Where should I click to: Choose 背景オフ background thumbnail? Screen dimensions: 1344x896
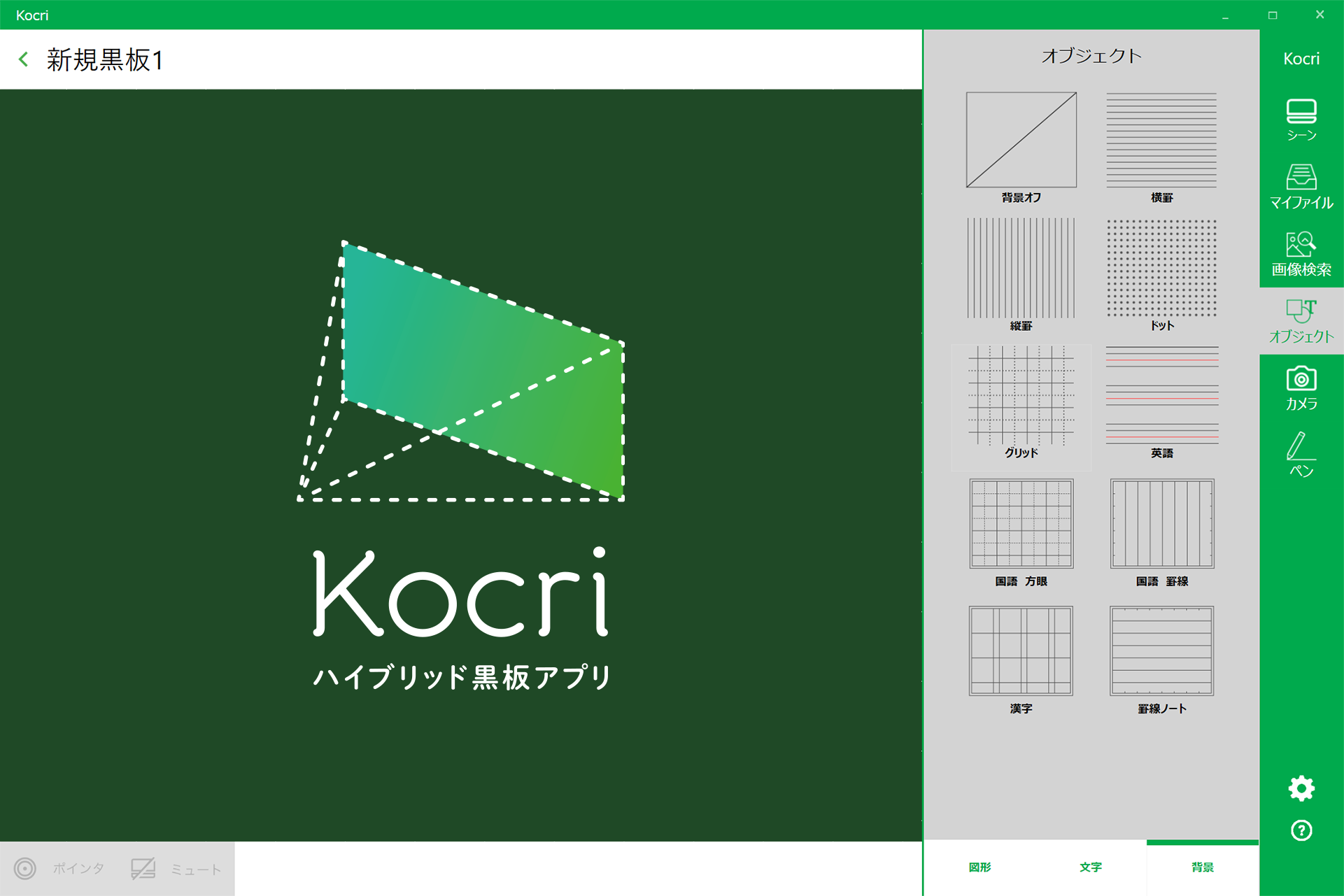click(x=1021, y=148)
